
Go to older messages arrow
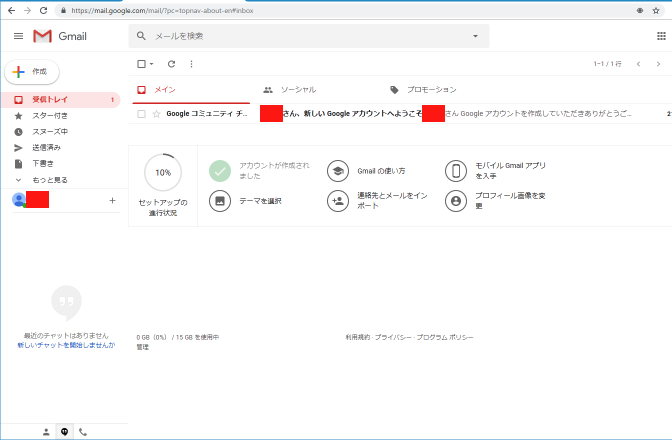tap(658, 64)
